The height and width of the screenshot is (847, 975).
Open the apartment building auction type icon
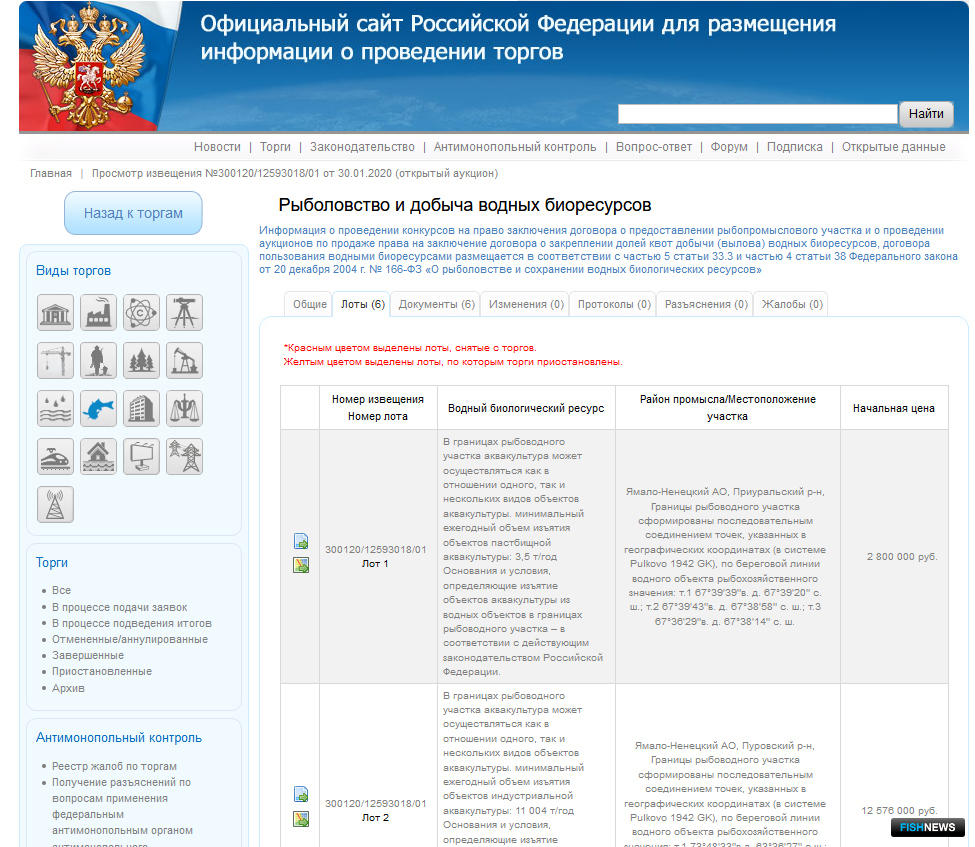click(141, 409)
